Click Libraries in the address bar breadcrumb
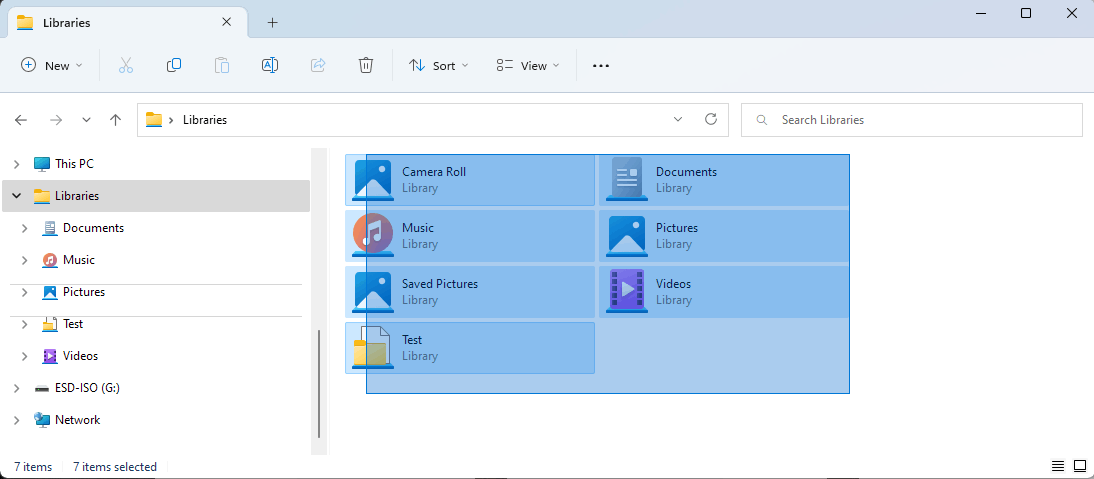Screen dimensions: 1094x479 [x=205, y=120]
